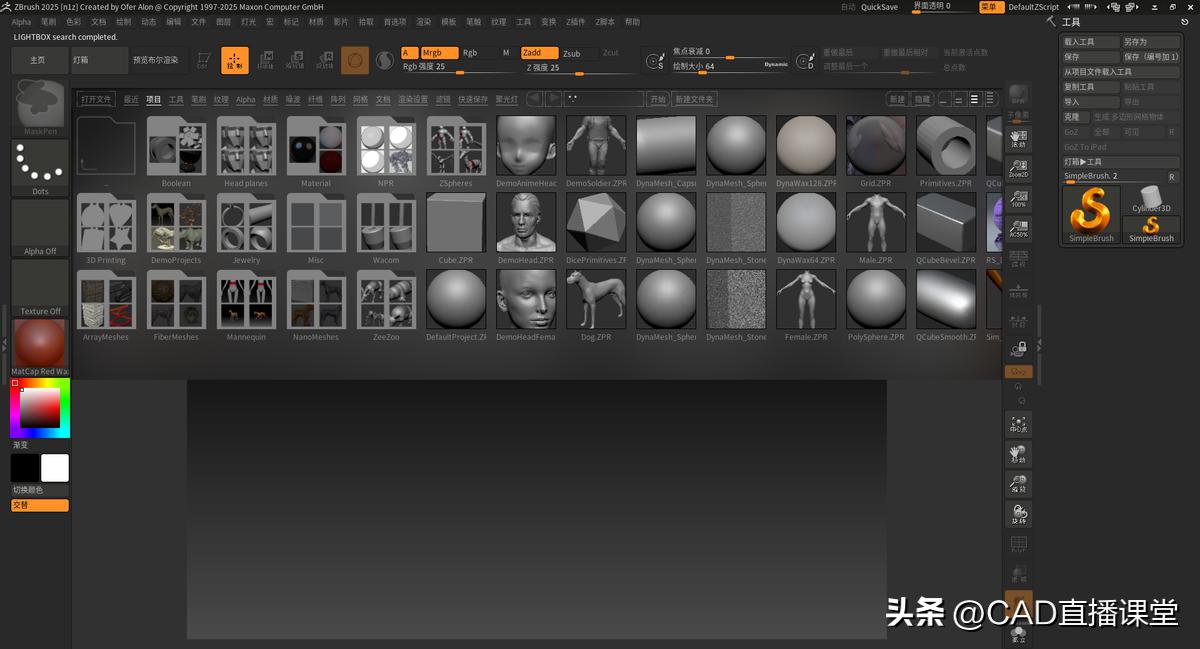Toggle the Zadd sculpting mode

[538, 52]
